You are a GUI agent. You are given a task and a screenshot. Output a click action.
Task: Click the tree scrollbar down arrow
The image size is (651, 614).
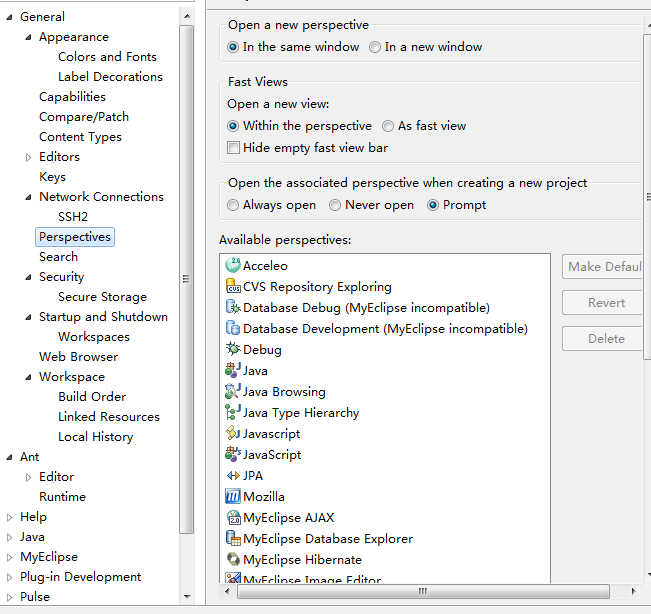pos(187,597)
